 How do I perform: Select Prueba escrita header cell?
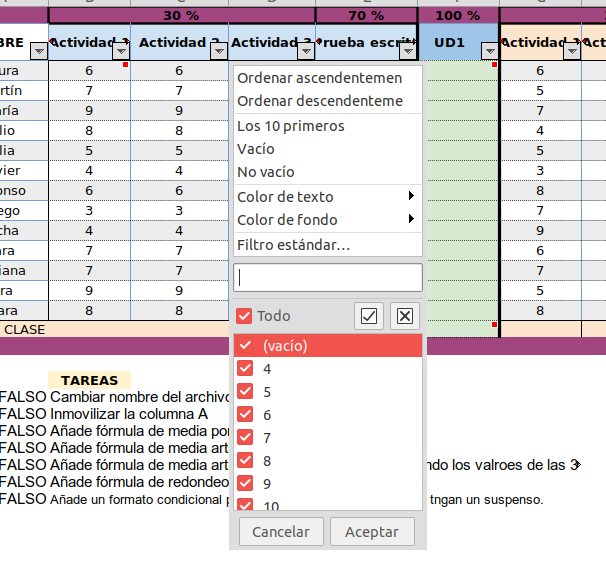[366, 42]
